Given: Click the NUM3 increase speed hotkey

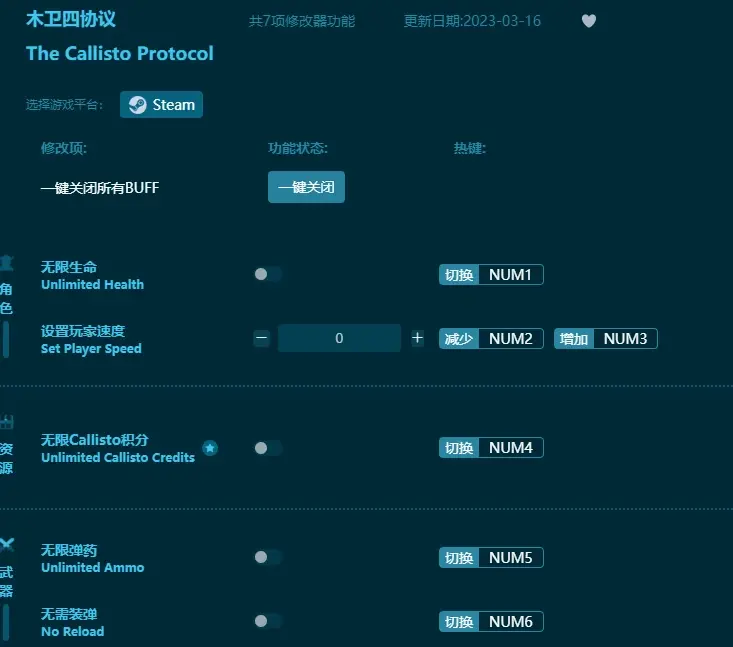Looking at the screenshot, I should pyautogui.click(x=625, y=339).
